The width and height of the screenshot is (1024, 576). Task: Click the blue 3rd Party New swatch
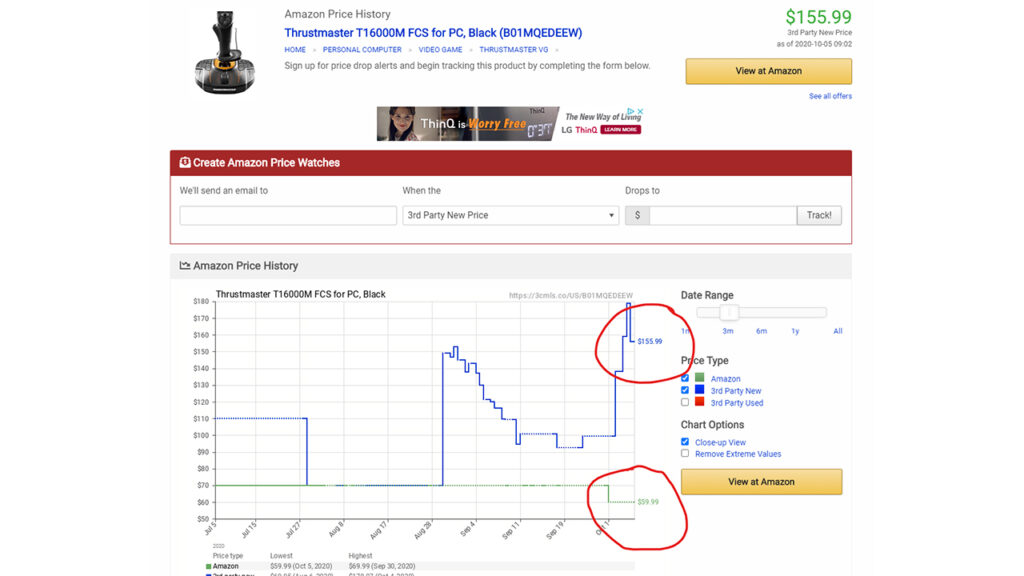[x=699, y=390]
